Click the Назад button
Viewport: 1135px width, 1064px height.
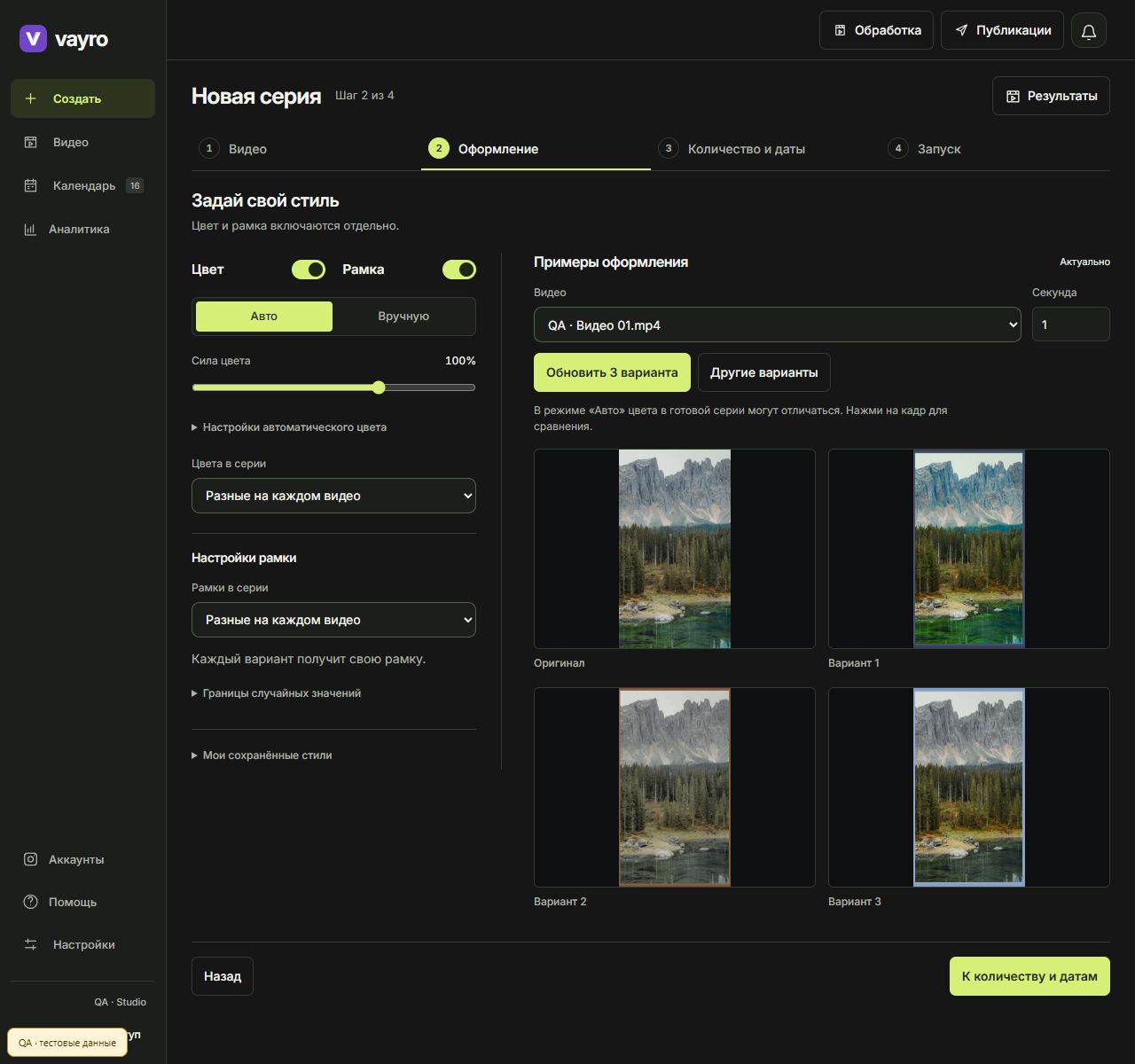[223, 976]
